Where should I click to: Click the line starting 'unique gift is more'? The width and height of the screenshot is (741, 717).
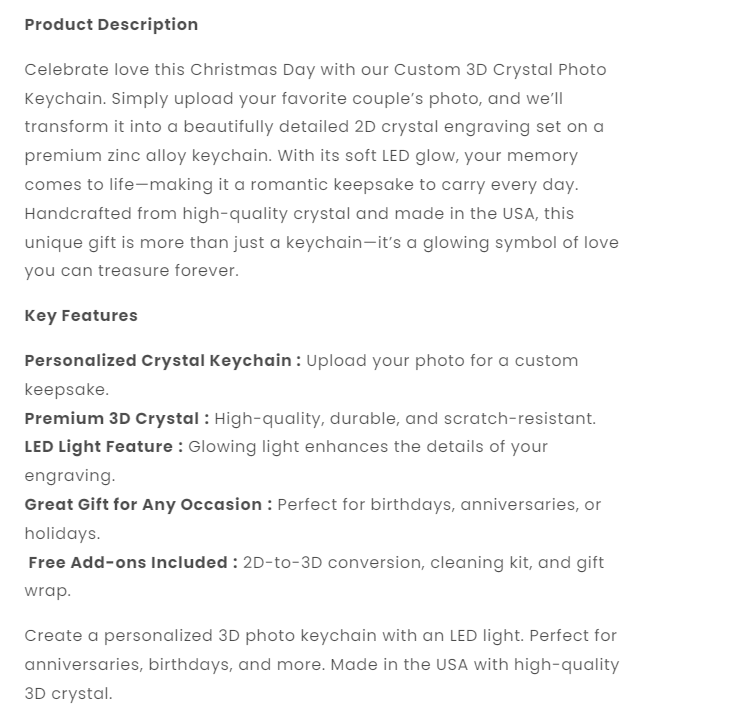(x=321, y=243)
